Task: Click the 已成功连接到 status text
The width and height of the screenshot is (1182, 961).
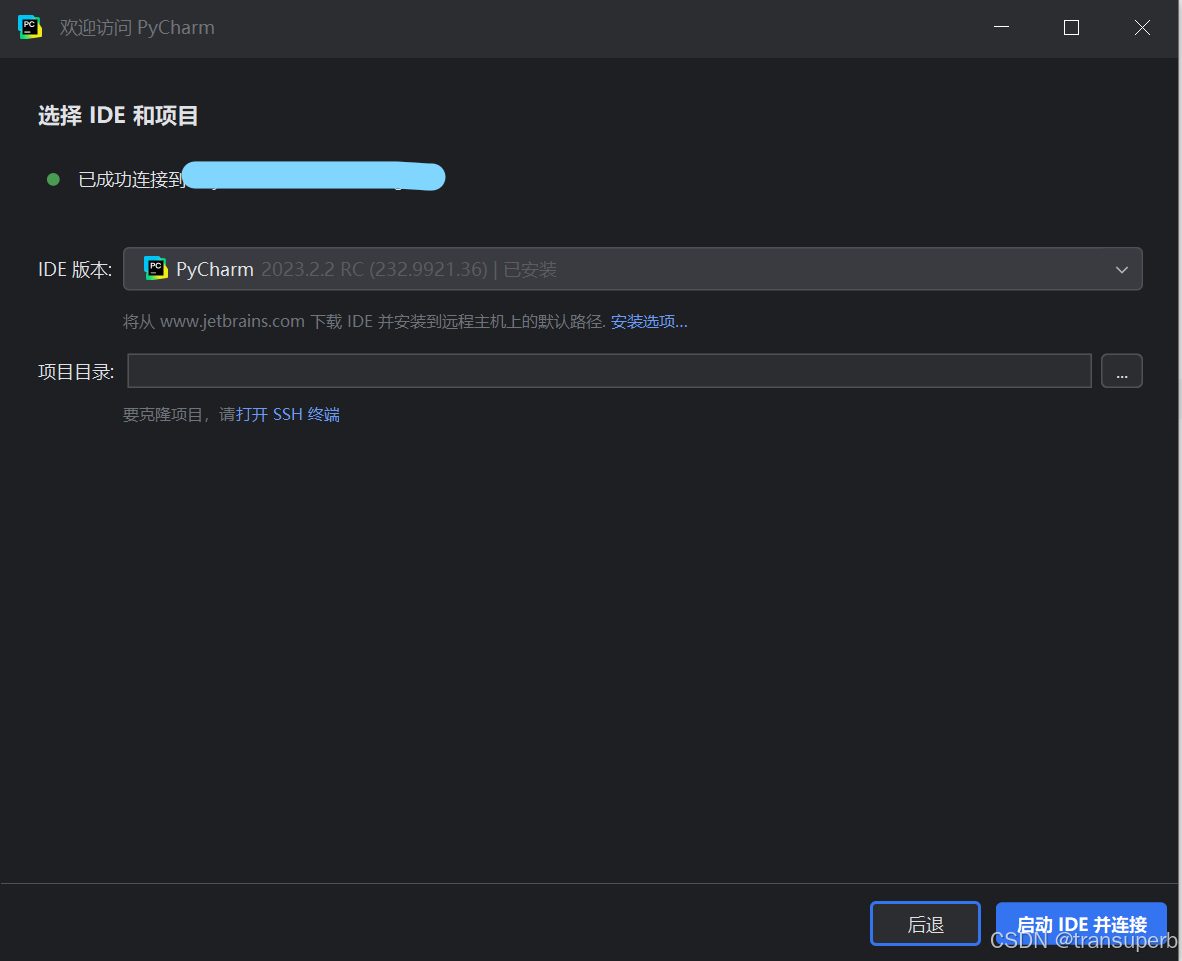Action: tap(131, 179)
